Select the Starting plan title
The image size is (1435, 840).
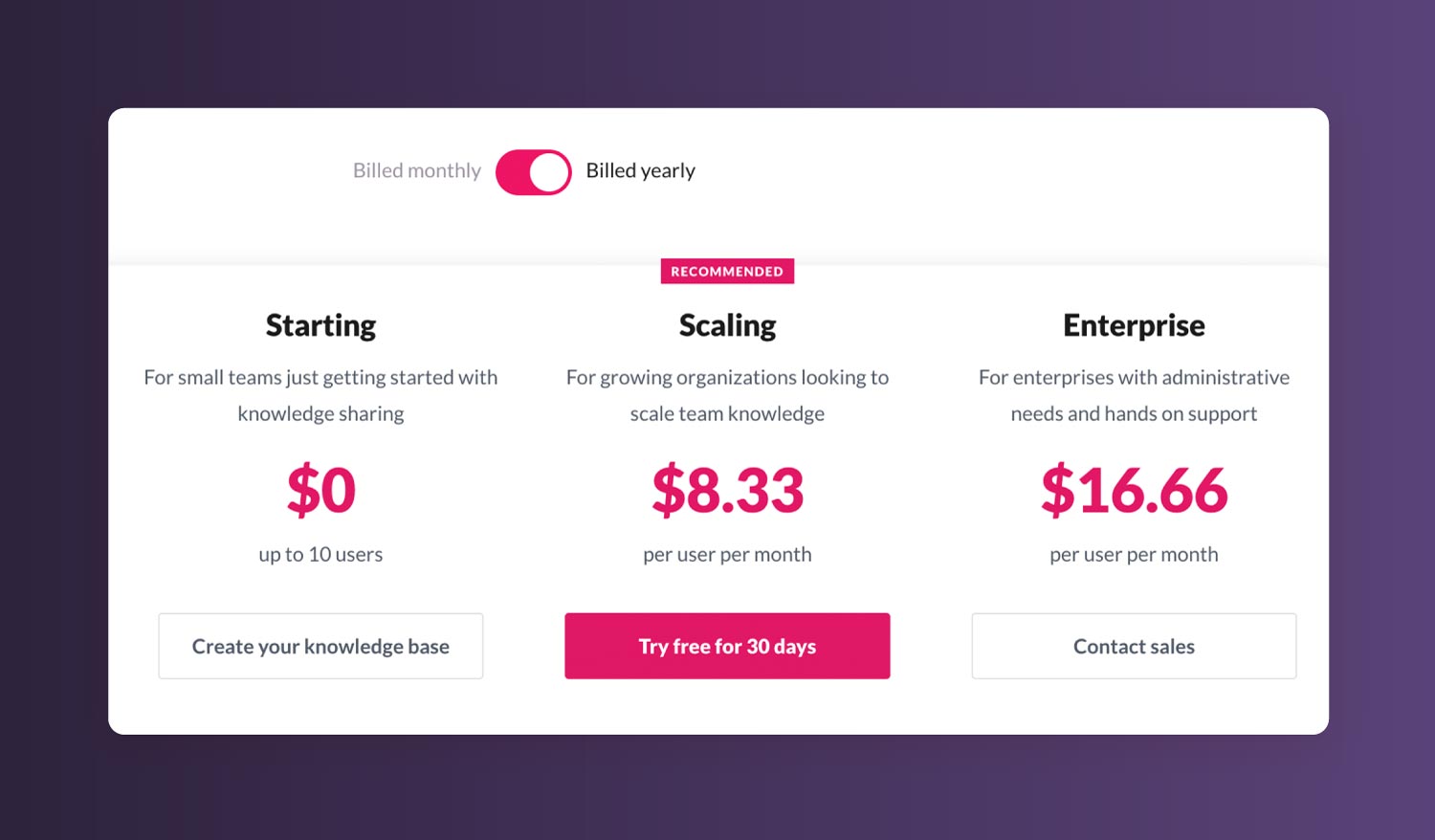tap(320, 325)
